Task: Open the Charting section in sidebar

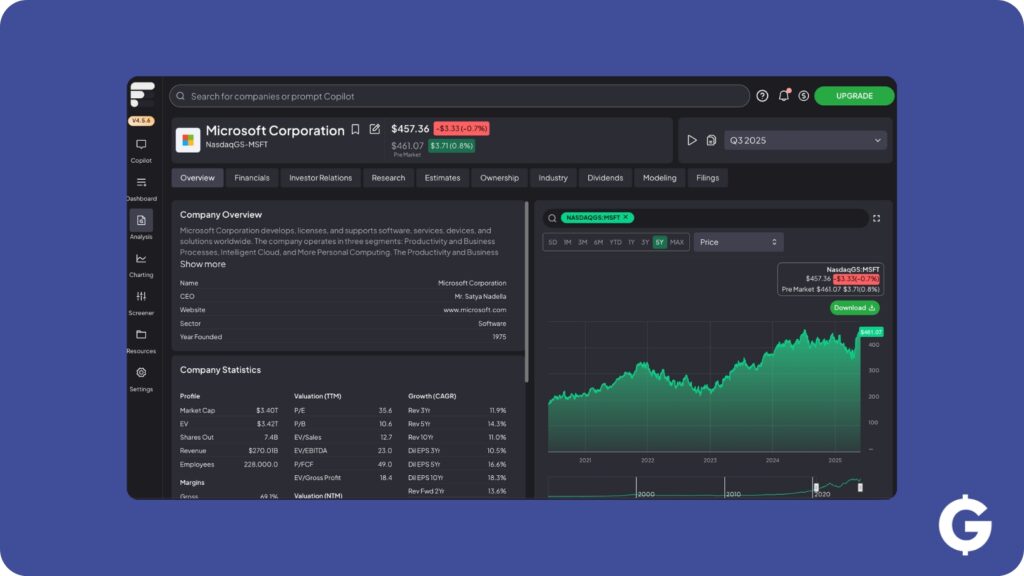Action: pos(141,259)
